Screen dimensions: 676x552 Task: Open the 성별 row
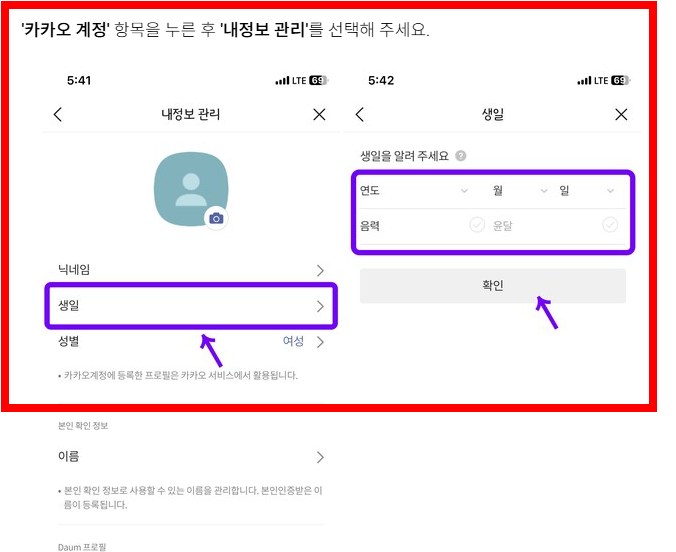191,342
